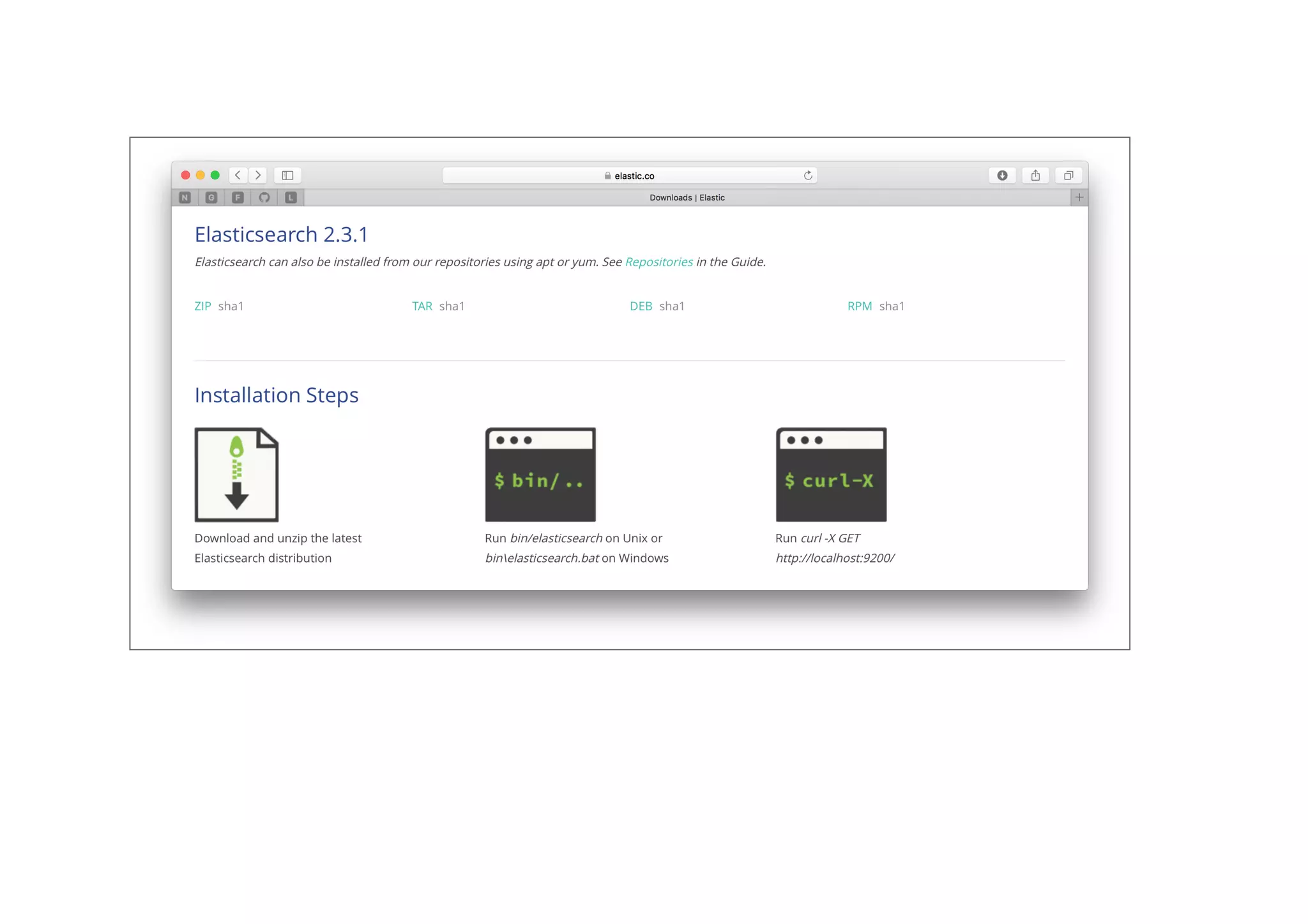Select the pinned tab labeled G
The image size is (1308, 924).
pyautogui.click(x=211, y=197)
